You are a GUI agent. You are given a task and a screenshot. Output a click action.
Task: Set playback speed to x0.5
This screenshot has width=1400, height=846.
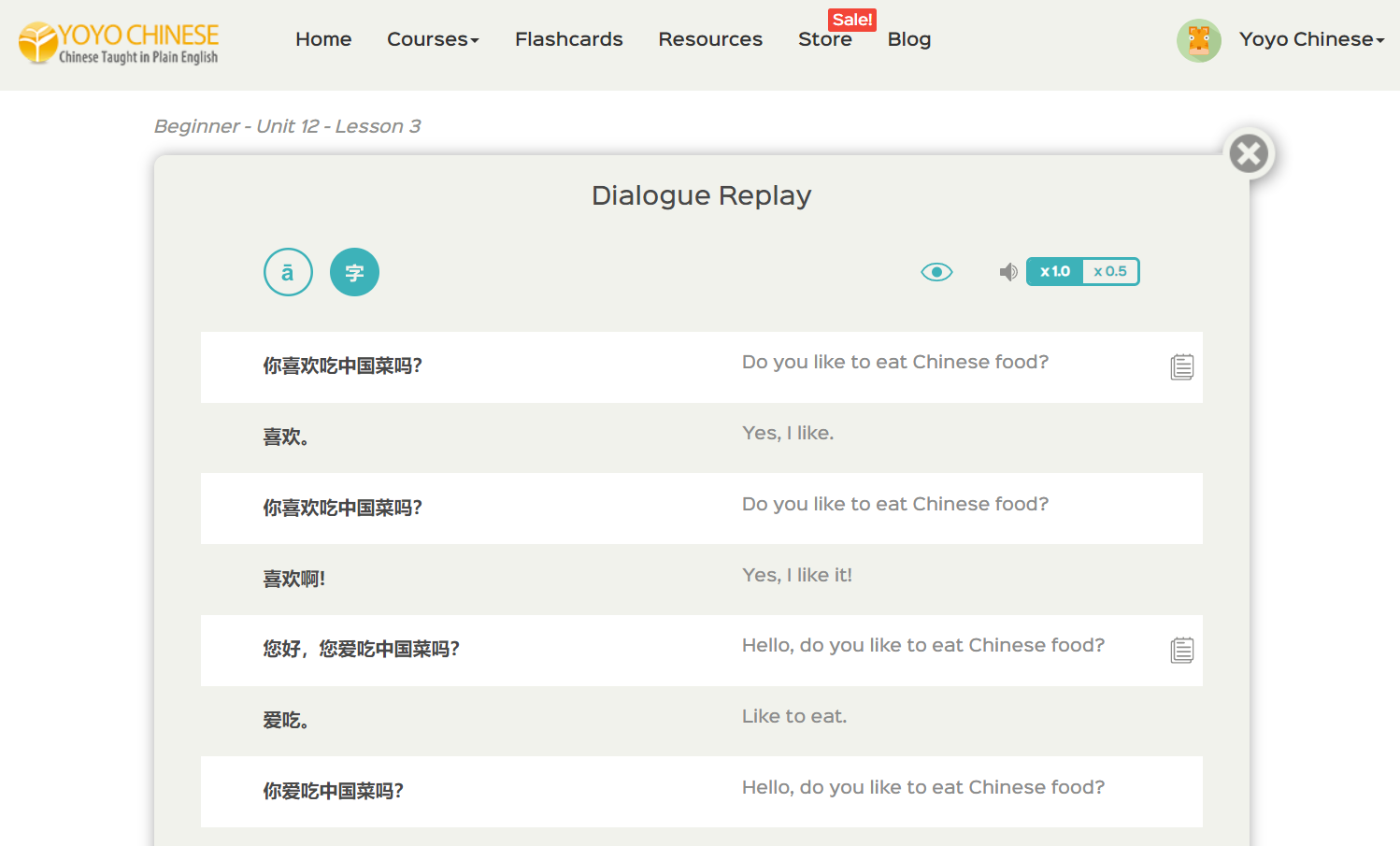(x=1110, y=272)
